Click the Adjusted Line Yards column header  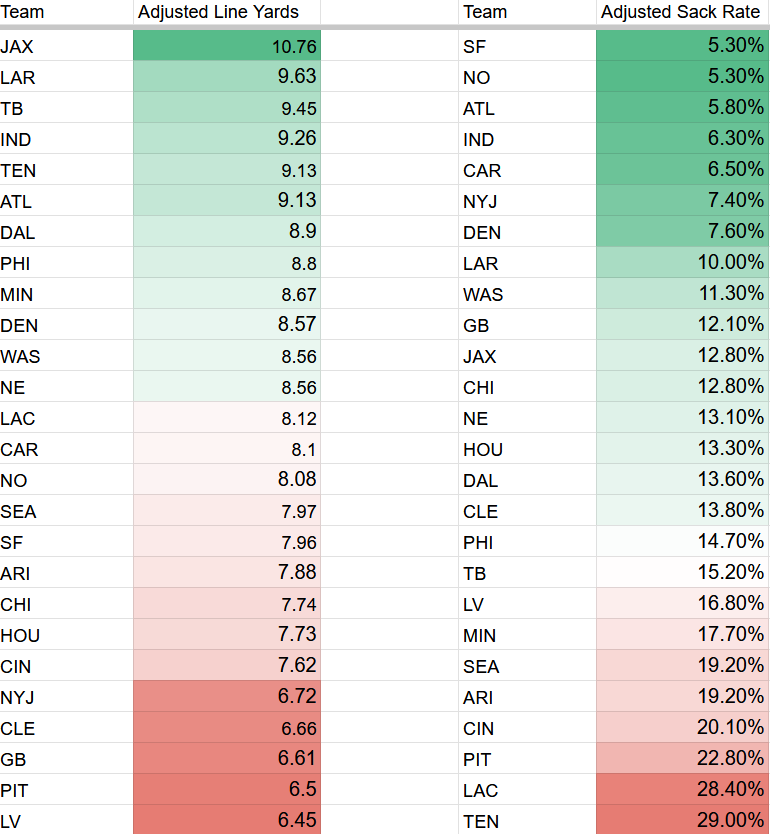(x=226, y=12)
